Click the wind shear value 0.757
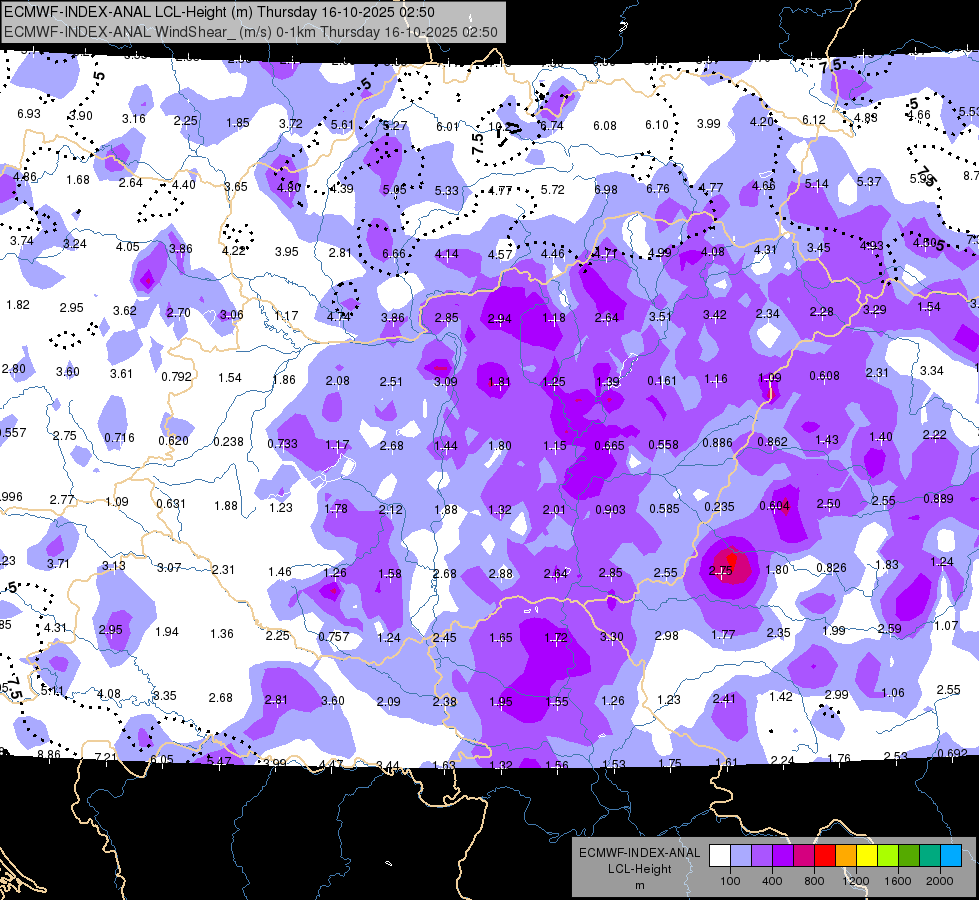This screenshot has width=979, height=900. point(333,636)
